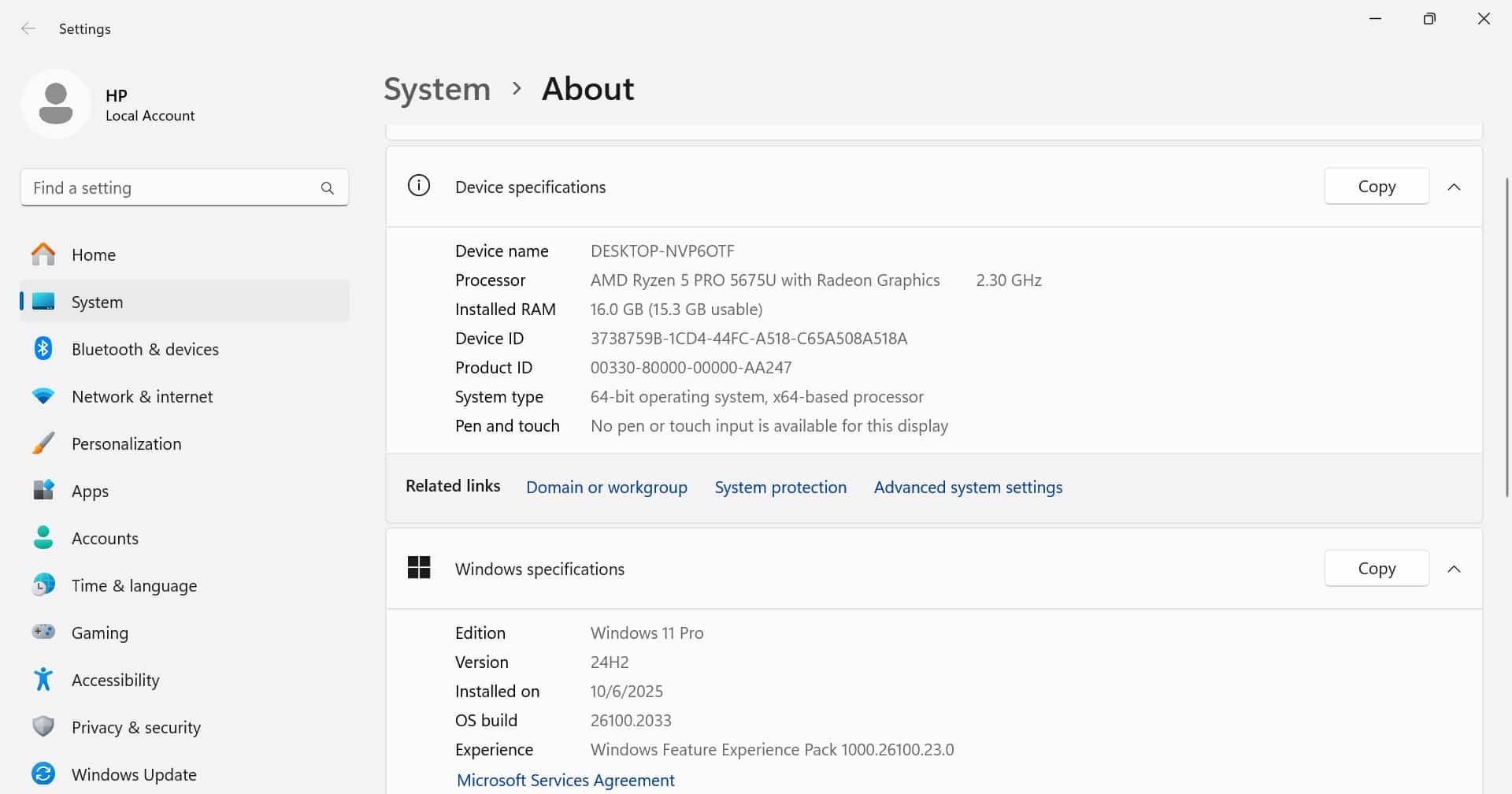
Task: Click the Personalization paintbrush icon
Action: click(43, 443)
